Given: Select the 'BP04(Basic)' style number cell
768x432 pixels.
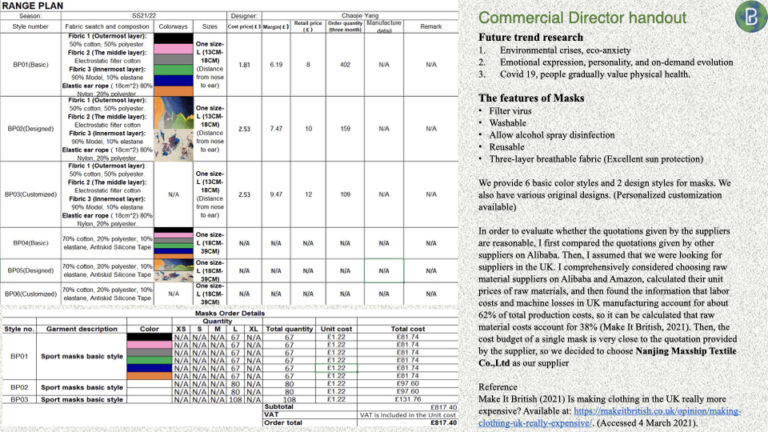Looking at the screenshot, I should pyautogui.click(x=30, y=243).
